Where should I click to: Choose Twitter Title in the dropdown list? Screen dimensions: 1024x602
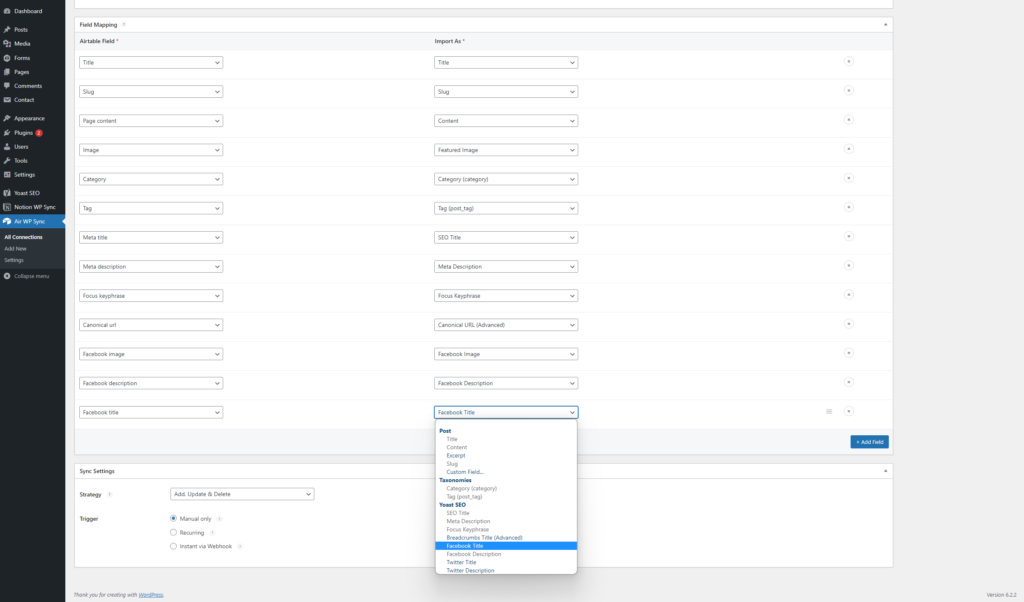pos(505,562)
